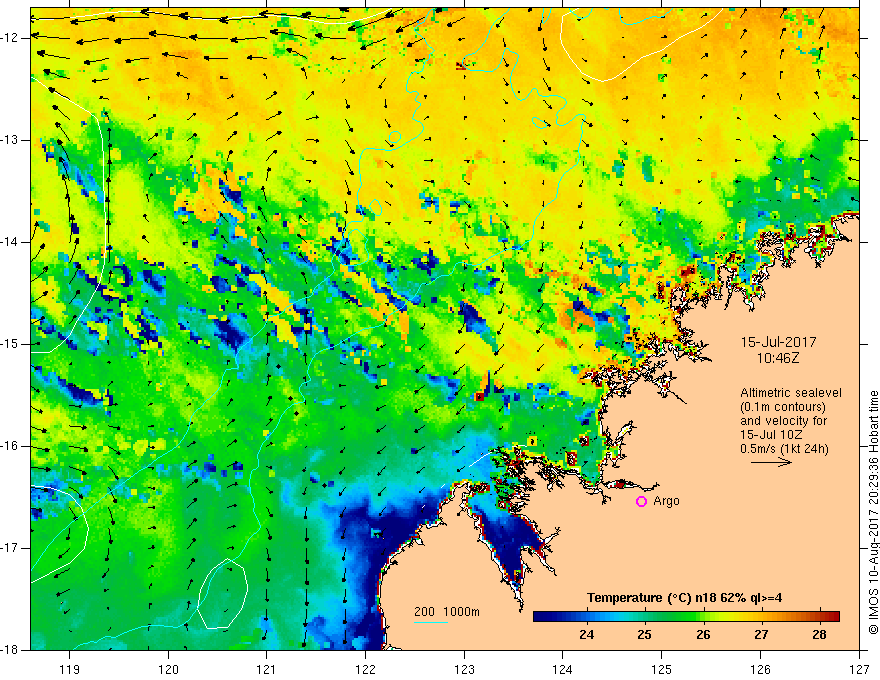Image resolution: width=880 pixels, height=680 pixels.
Task: Click the '(0.1m contours)' legend text
Action: 782,407
